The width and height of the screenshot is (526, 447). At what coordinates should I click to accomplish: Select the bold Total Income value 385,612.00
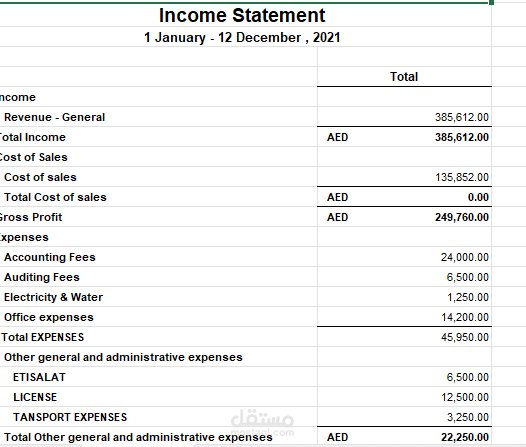462,137
